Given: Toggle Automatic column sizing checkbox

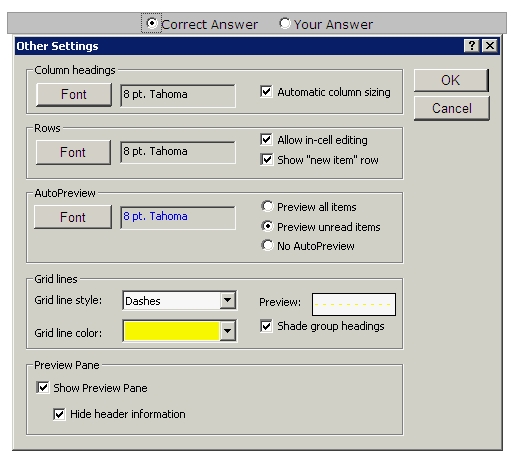Looking at the screenshot, I should pyautogui.click(x=266, y=91).
